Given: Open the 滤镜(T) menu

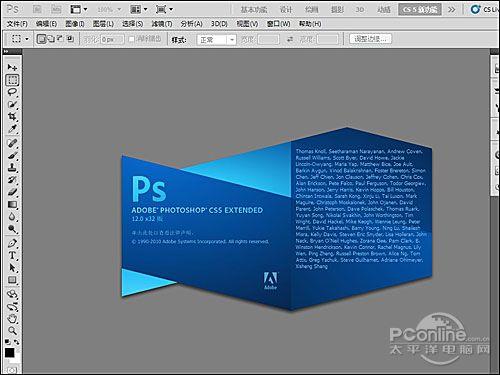Looking at the screenshot, I should [162, 24].
